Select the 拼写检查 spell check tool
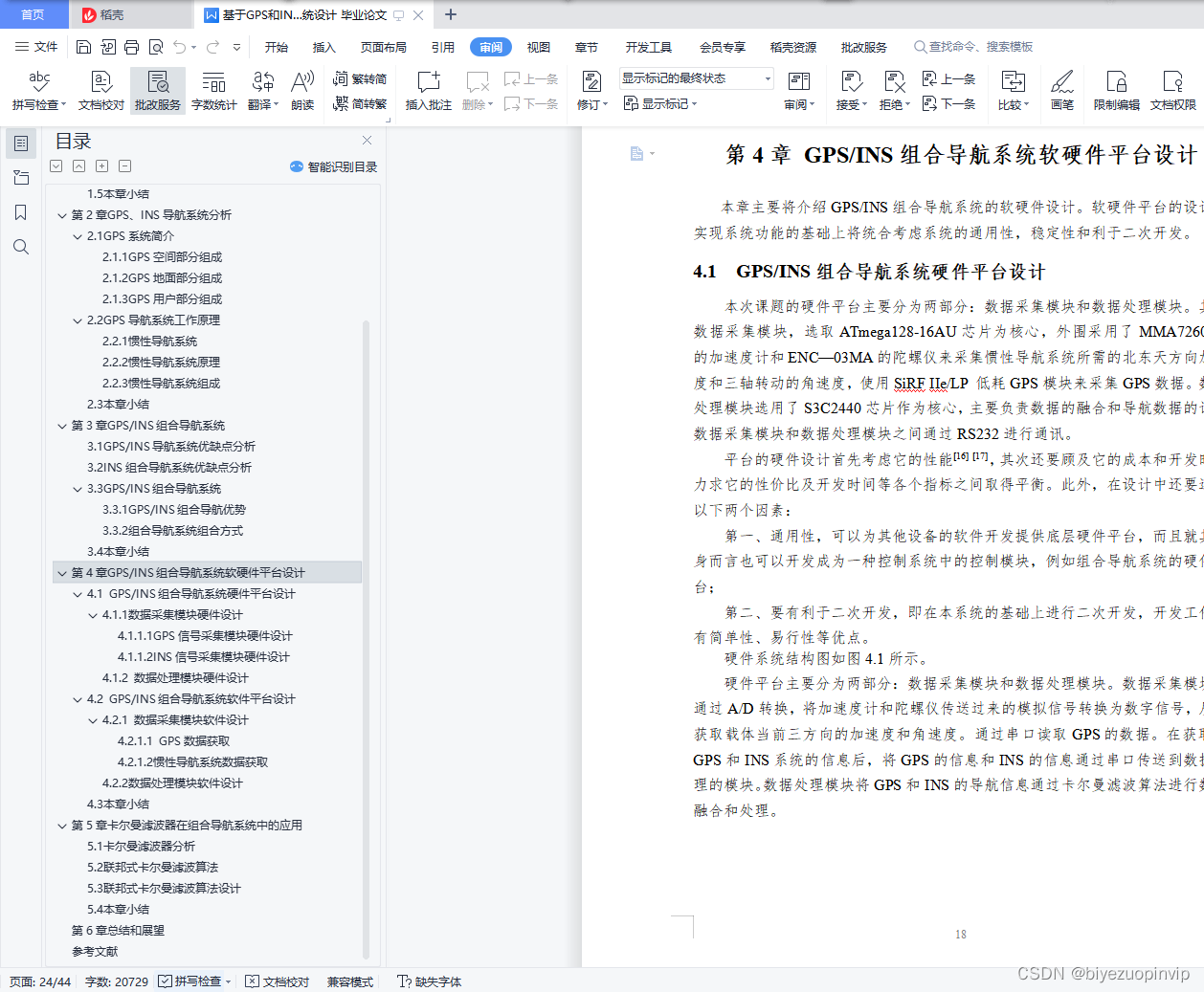 click(37, 91)
